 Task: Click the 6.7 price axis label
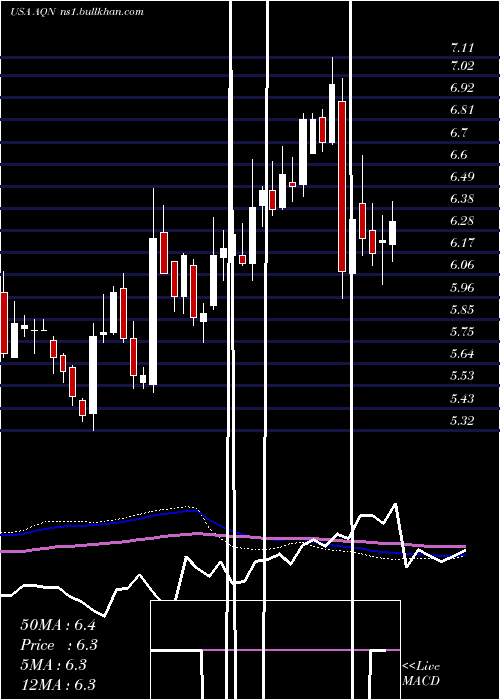click(459, 133)
